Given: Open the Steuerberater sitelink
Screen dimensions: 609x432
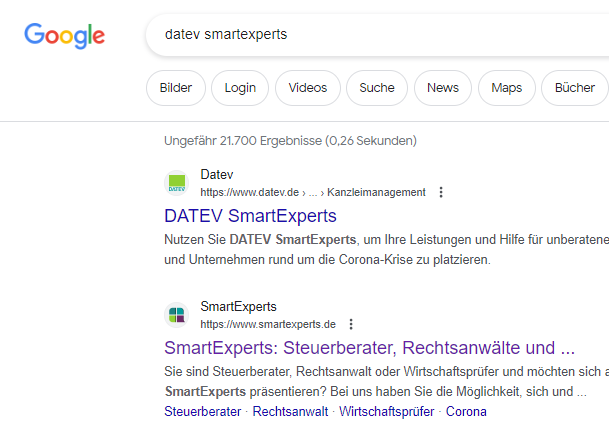Looking at the screenshot, I should 202,411.
